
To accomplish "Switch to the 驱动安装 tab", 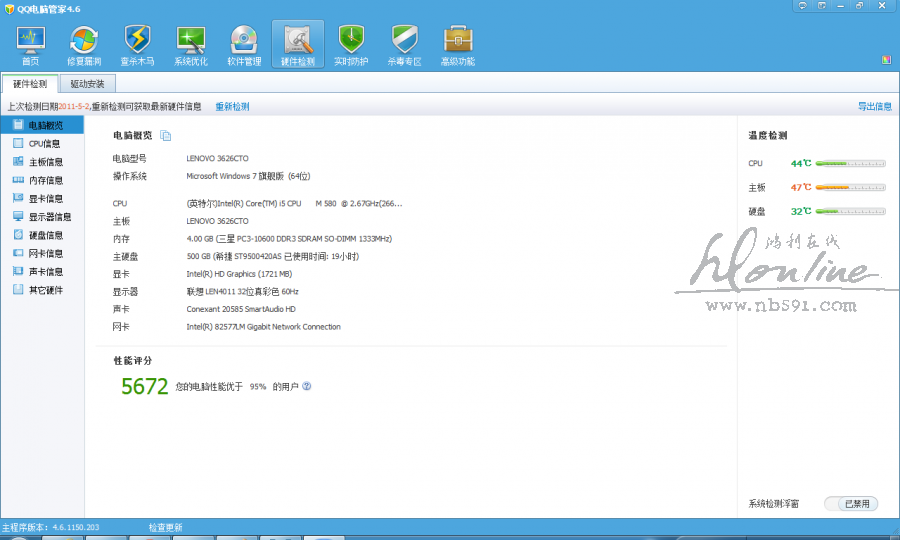I will click(87, 84).
